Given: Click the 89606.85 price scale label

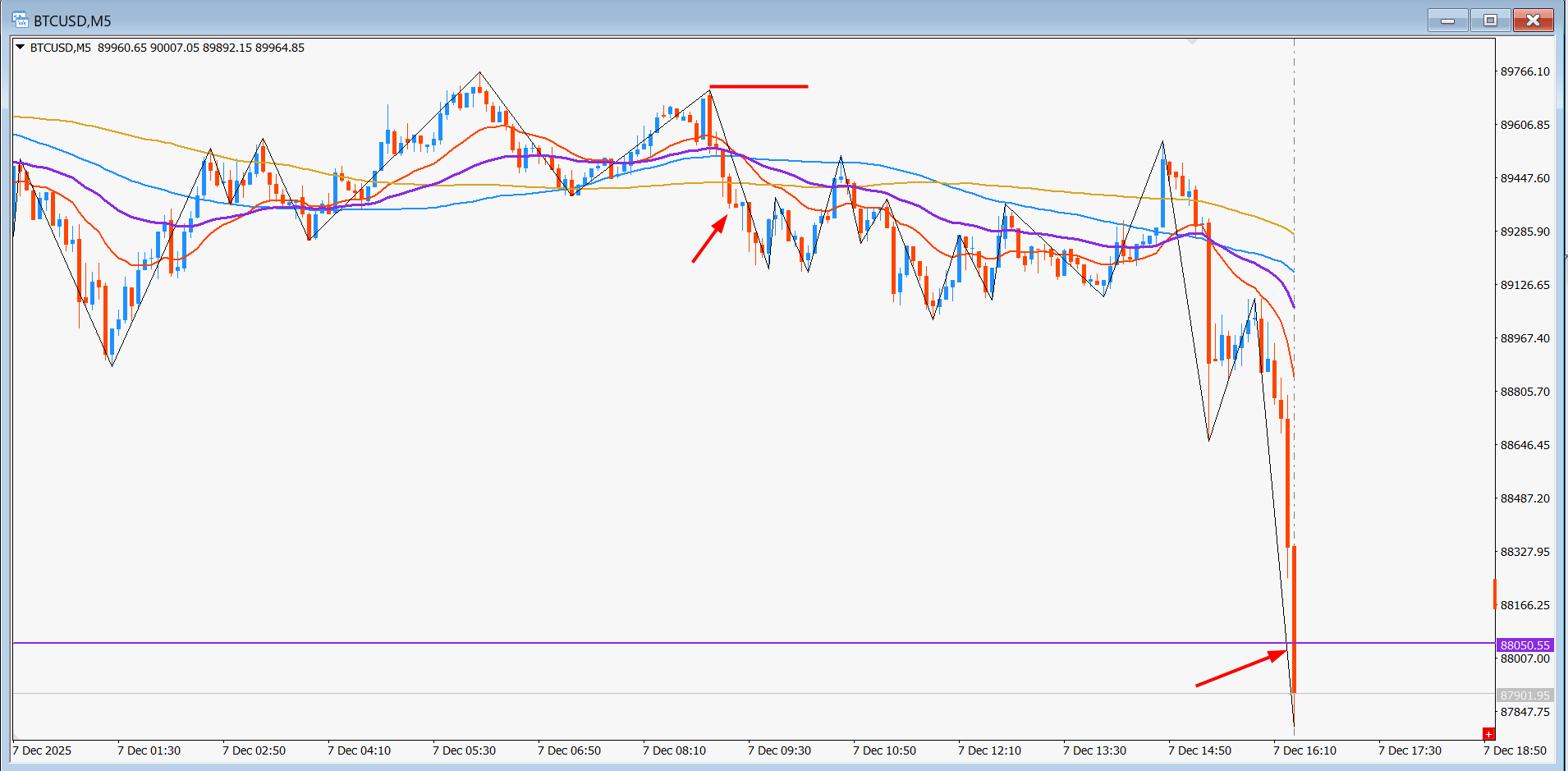Looking at the screenshot, I should point(1525,125).
